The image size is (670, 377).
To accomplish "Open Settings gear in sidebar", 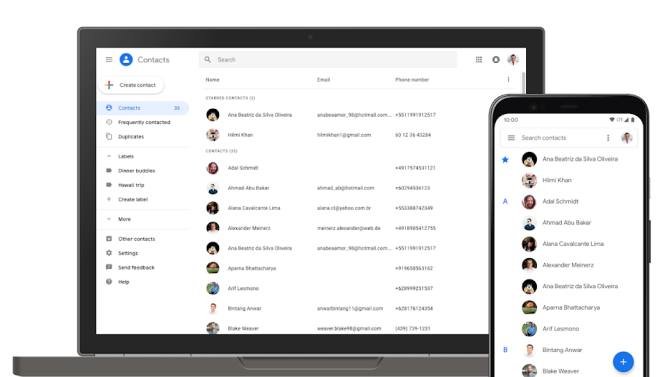I will coord(109,253).
